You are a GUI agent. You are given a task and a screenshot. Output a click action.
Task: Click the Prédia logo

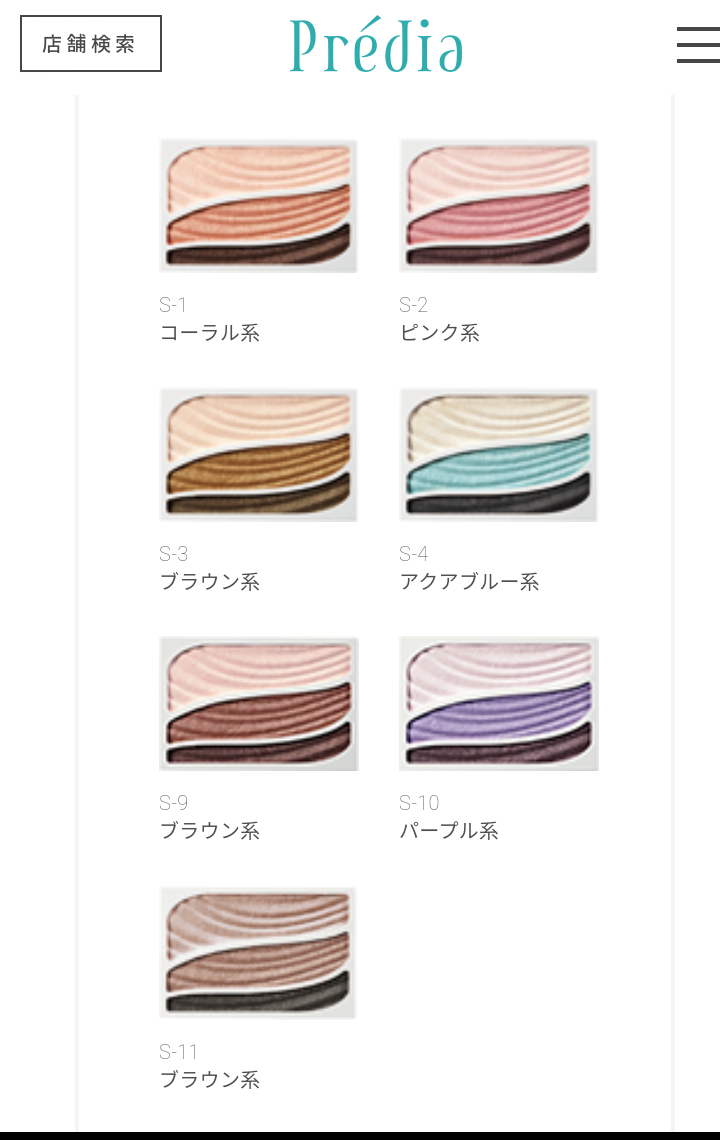(x=376, y=45)
